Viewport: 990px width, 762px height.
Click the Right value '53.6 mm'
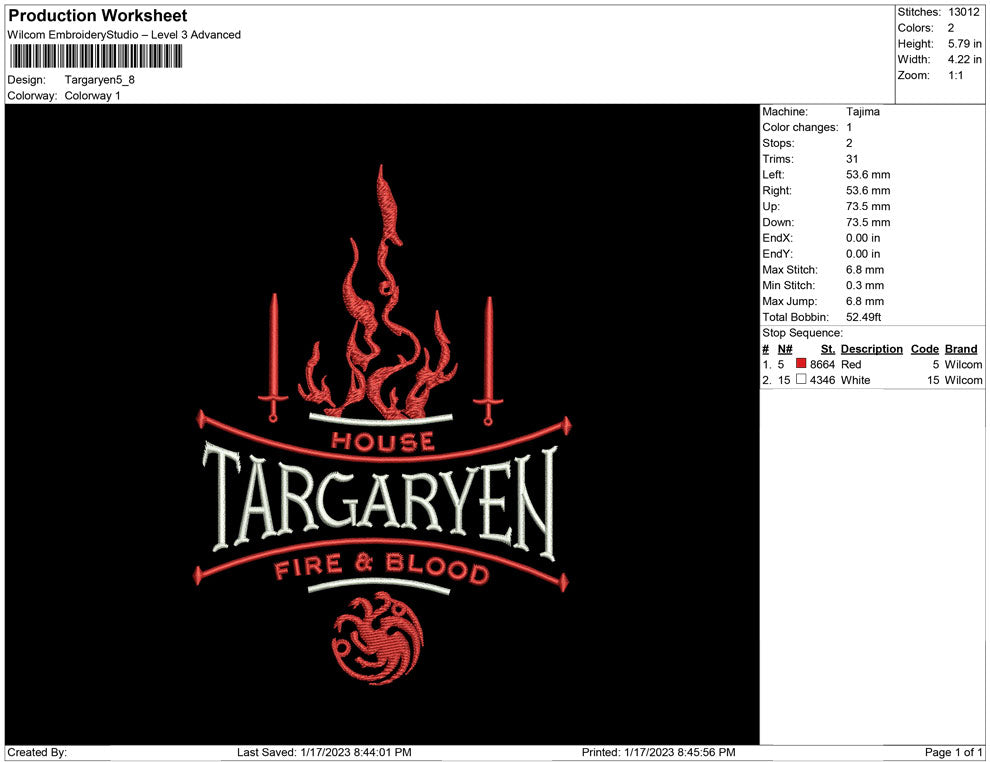pos(868,191)
